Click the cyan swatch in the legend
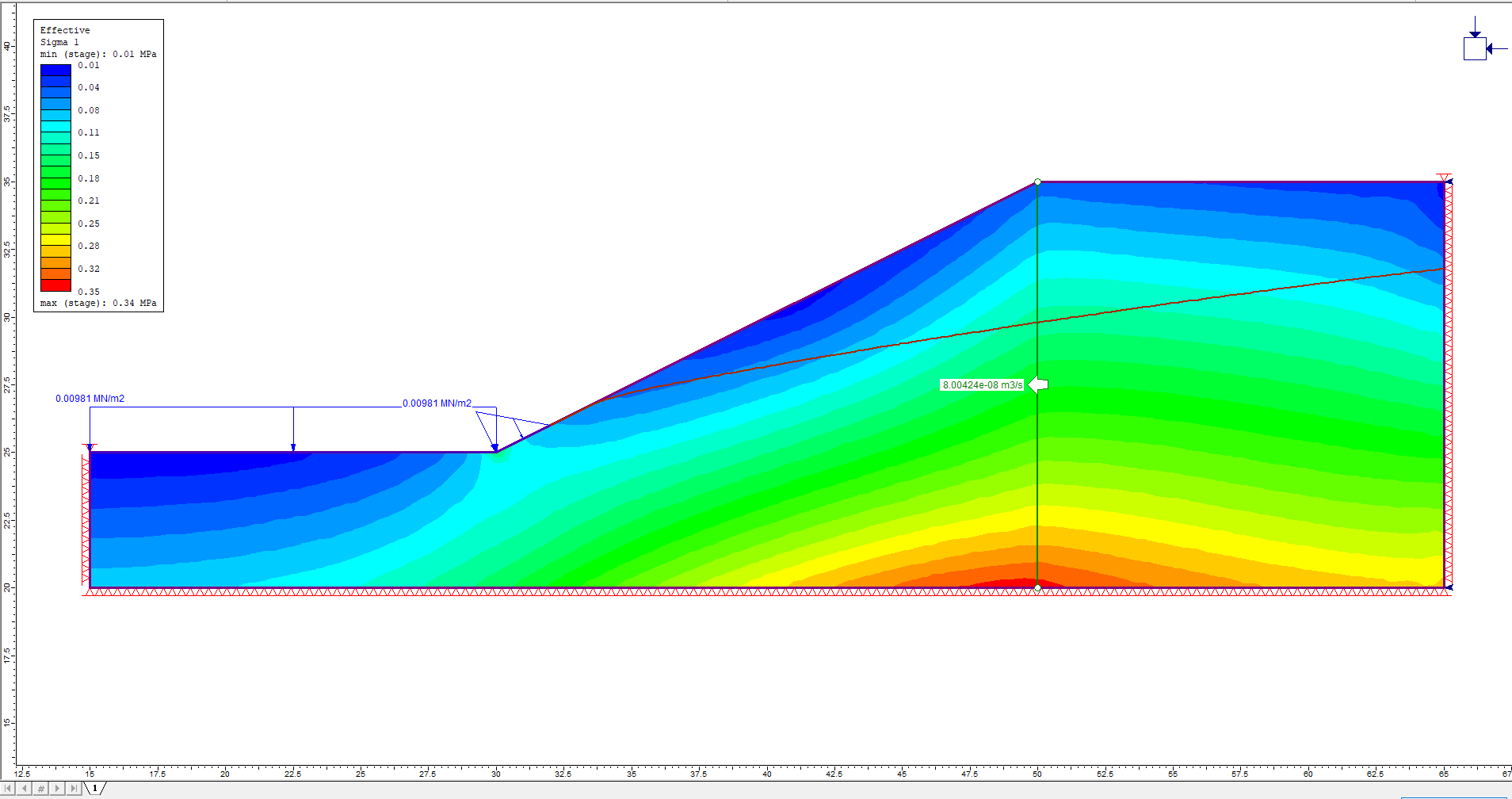This screenshot has height=799, width=1512. point(55,126)
